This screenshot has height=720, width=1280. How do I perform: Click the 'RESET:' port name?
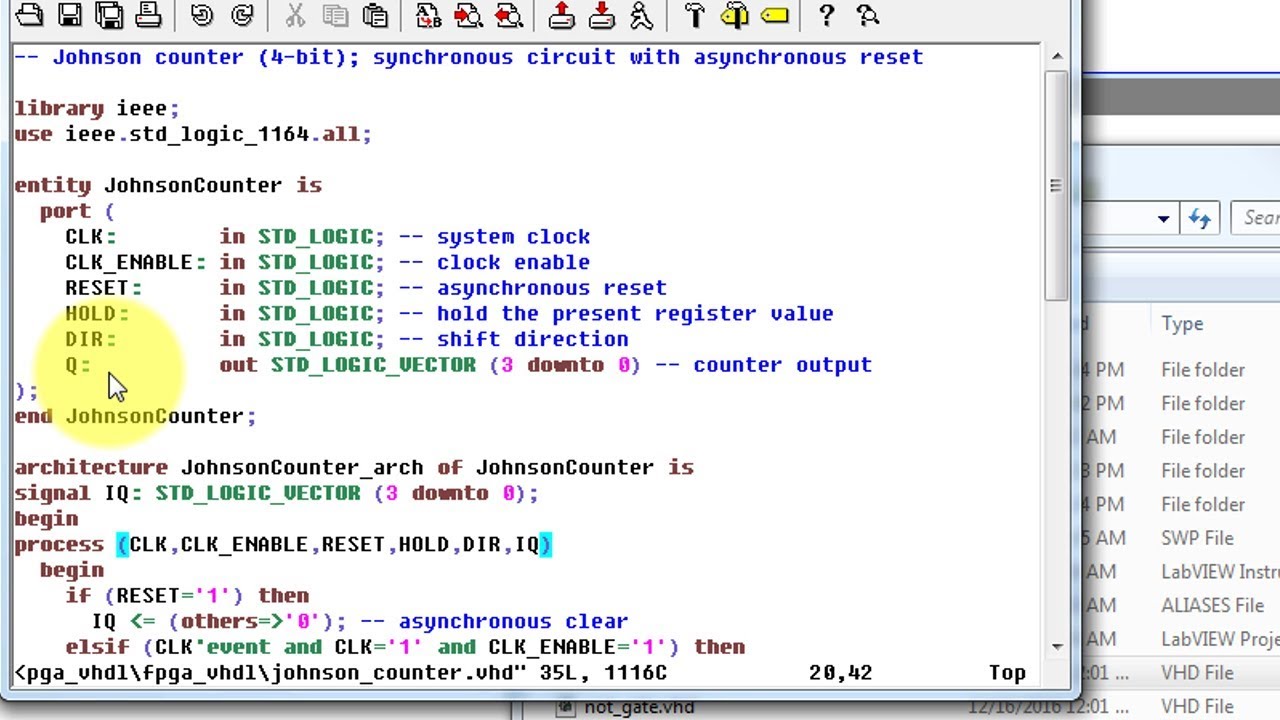[104, 288]
